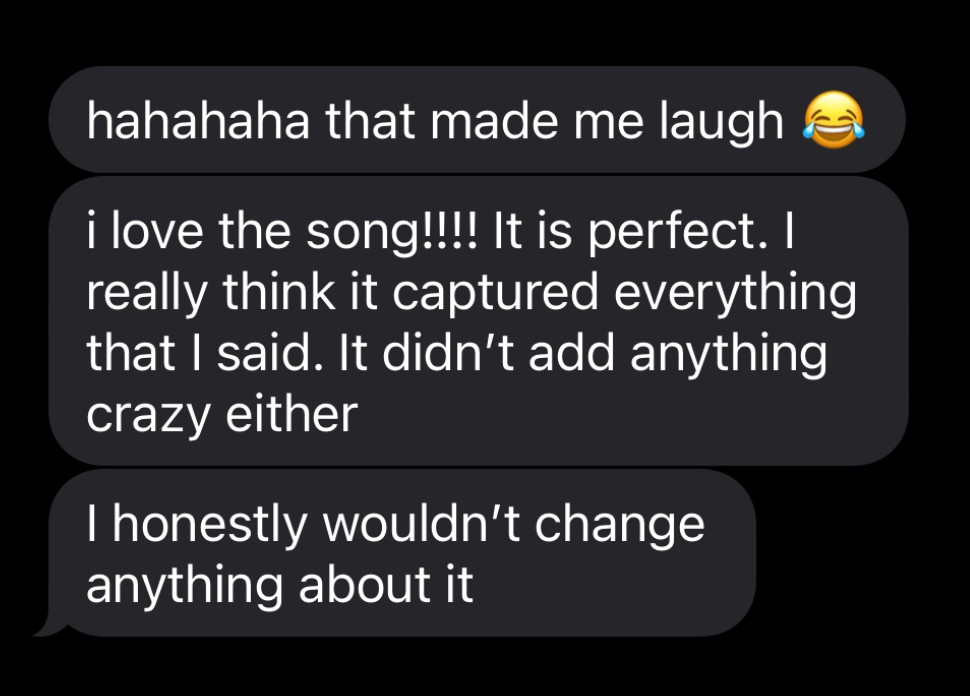Click the tail of the last message bubble
Viewport: 970px width, 696px height.
tap(47, 628)
